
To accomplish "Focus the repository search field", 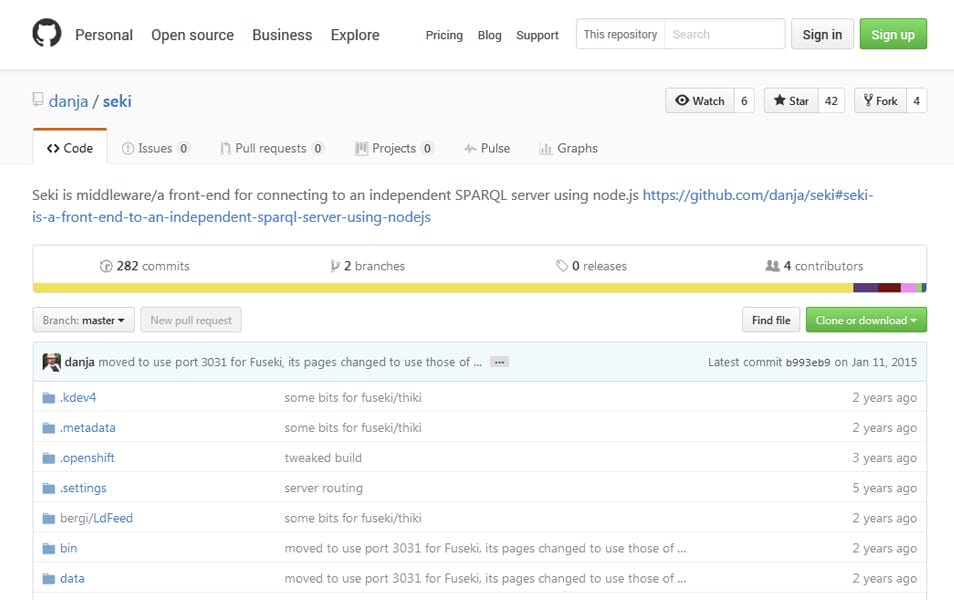I will 724,34.
